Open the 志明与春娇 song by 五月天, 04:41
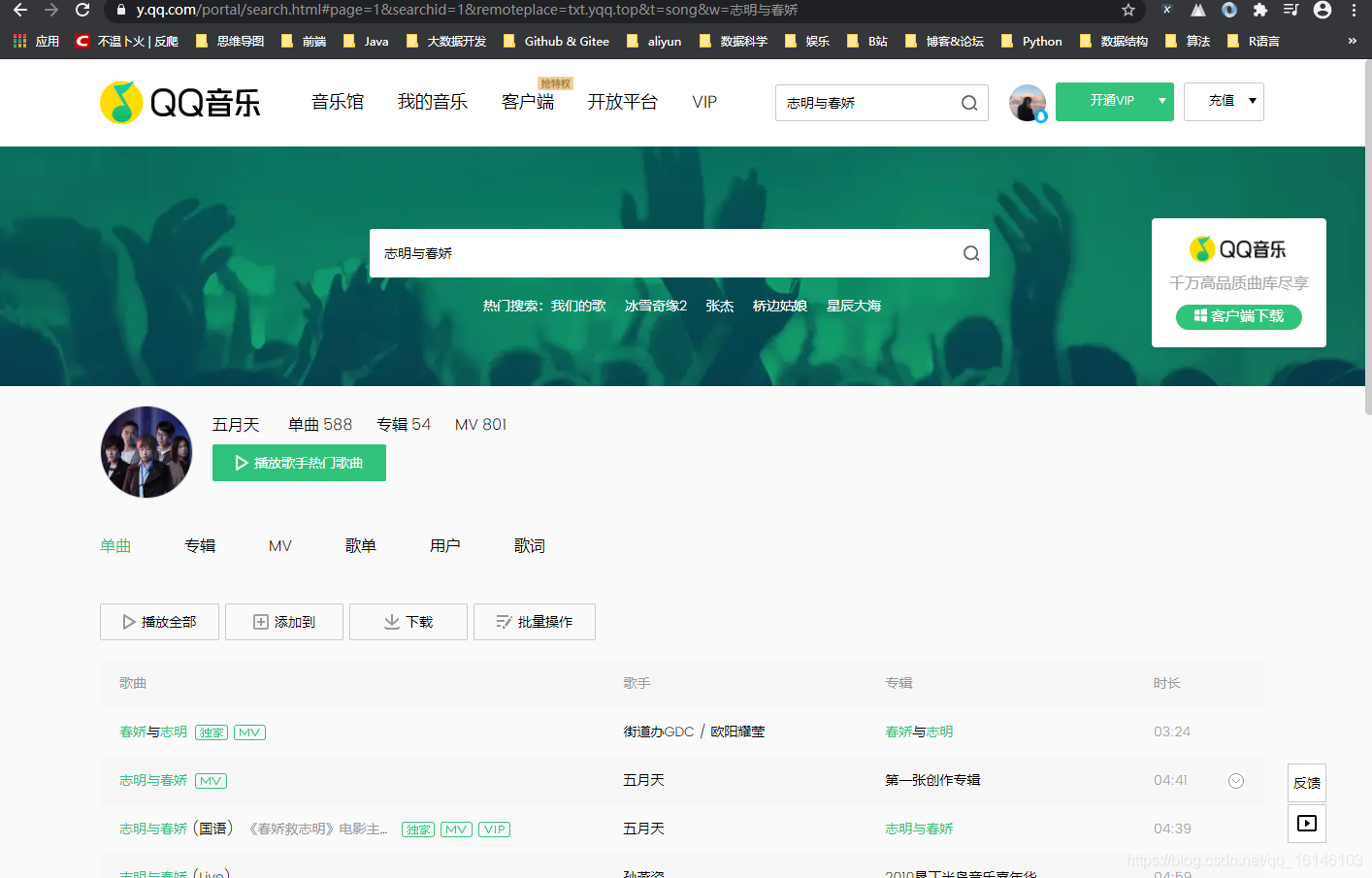 click(x=153, y=780)
